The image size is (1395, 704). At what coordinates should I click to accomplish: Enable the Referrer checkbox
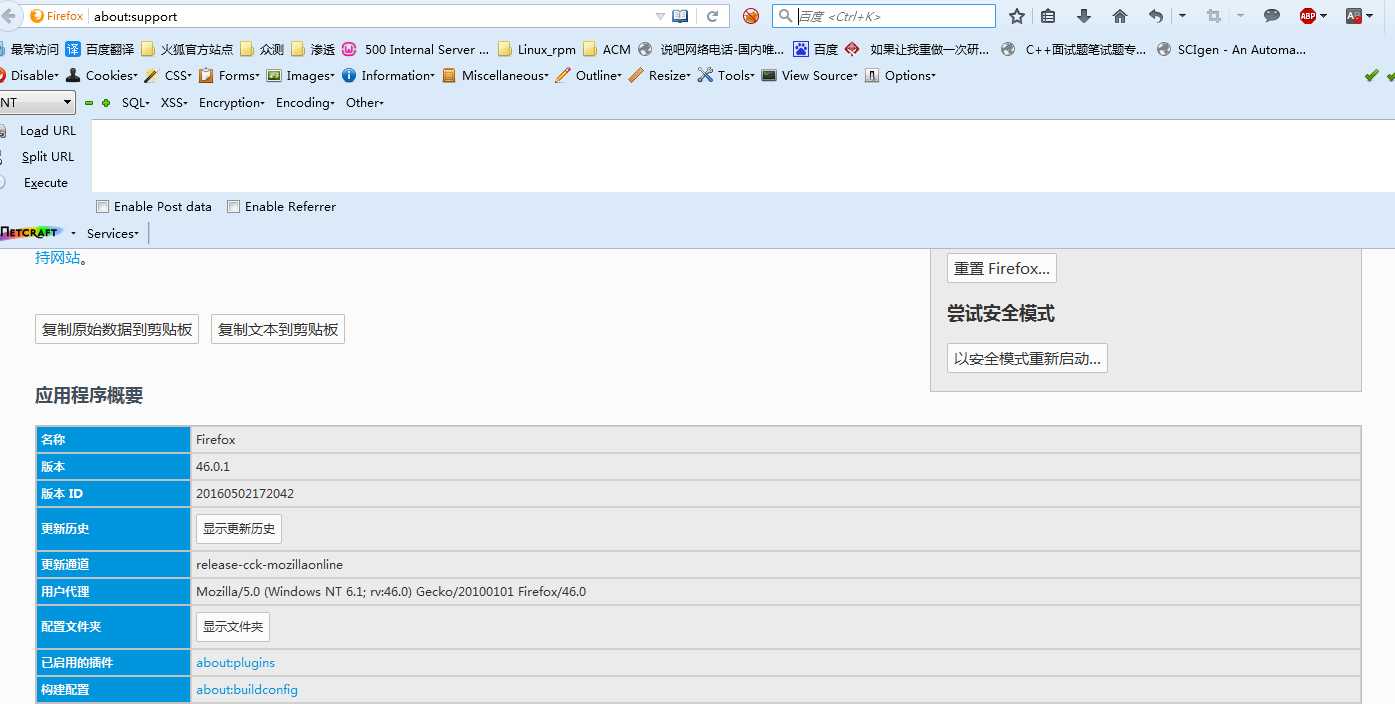click(x=233, y=207)
